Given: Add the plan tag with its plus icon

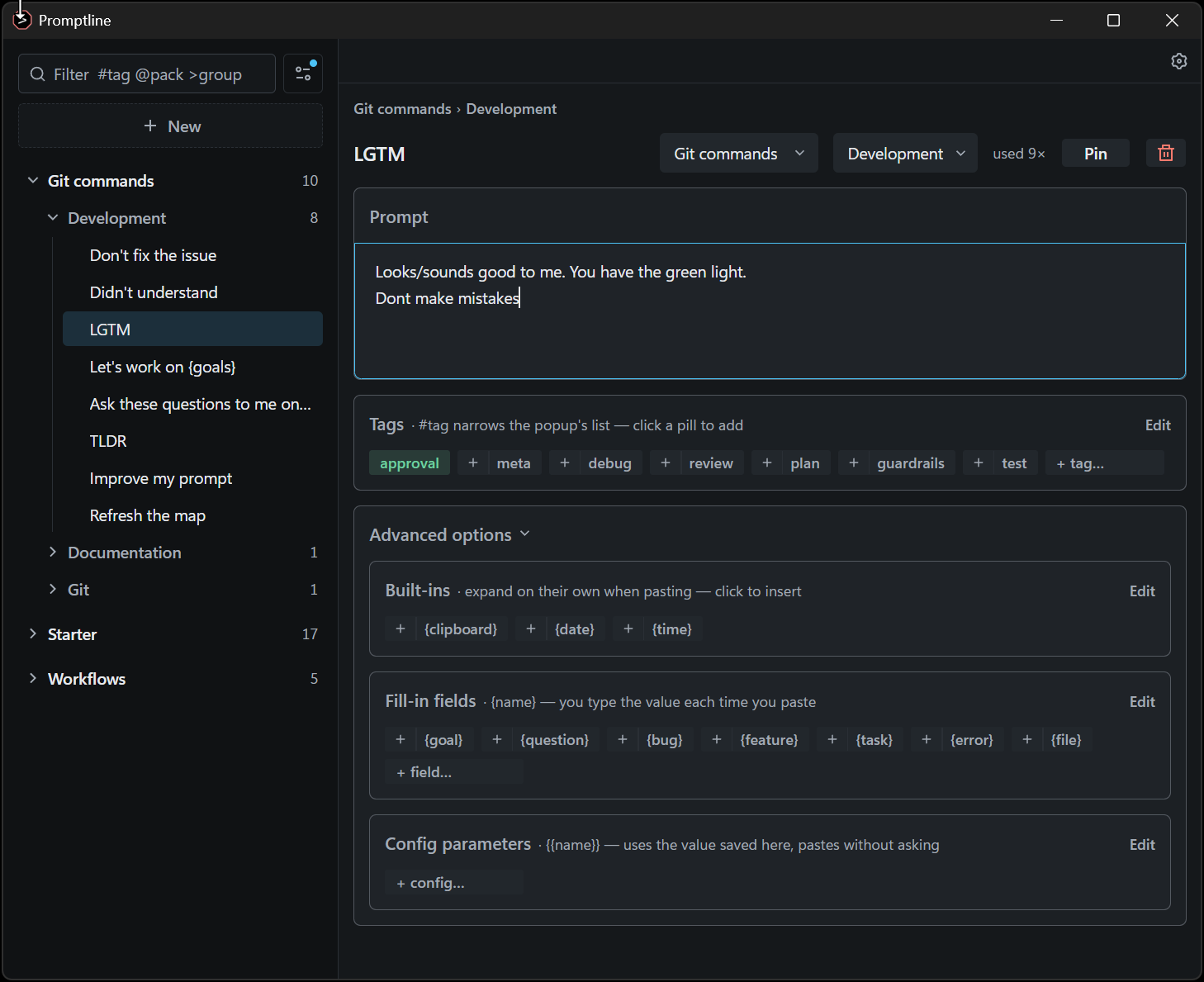Looking at the screenshot, I should 767,463.
